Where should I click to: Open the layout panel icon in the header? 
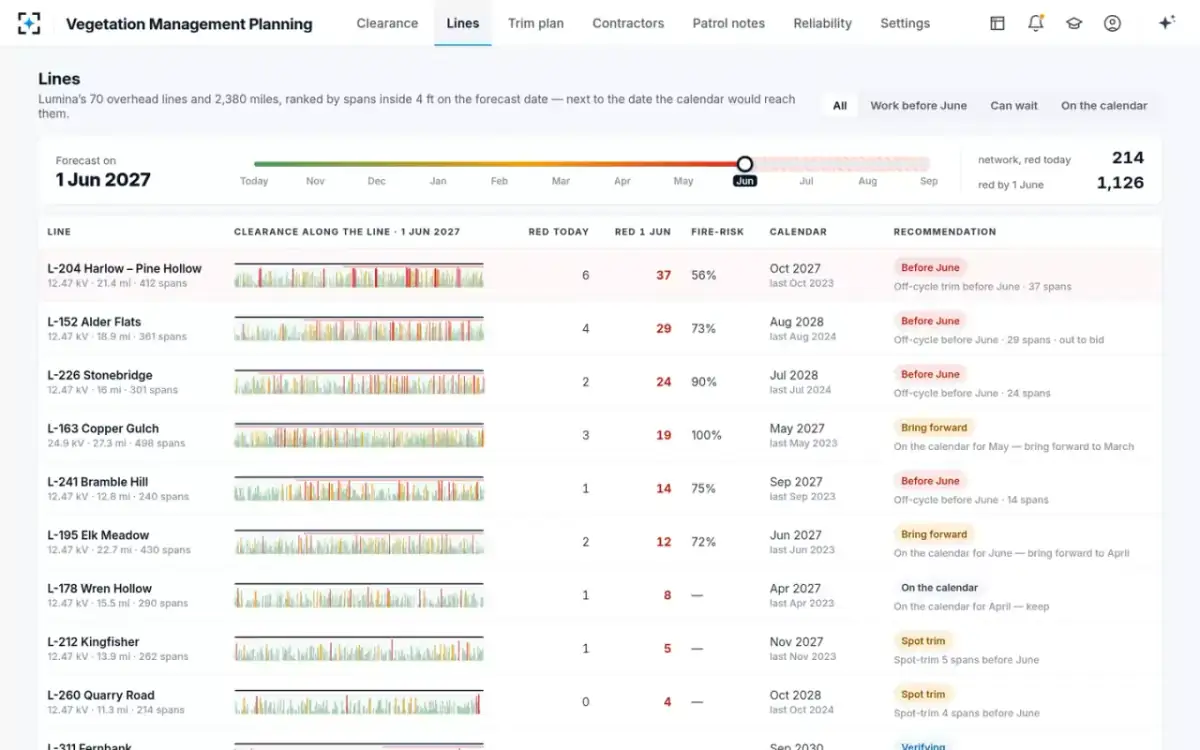click(x=997, y=23)
